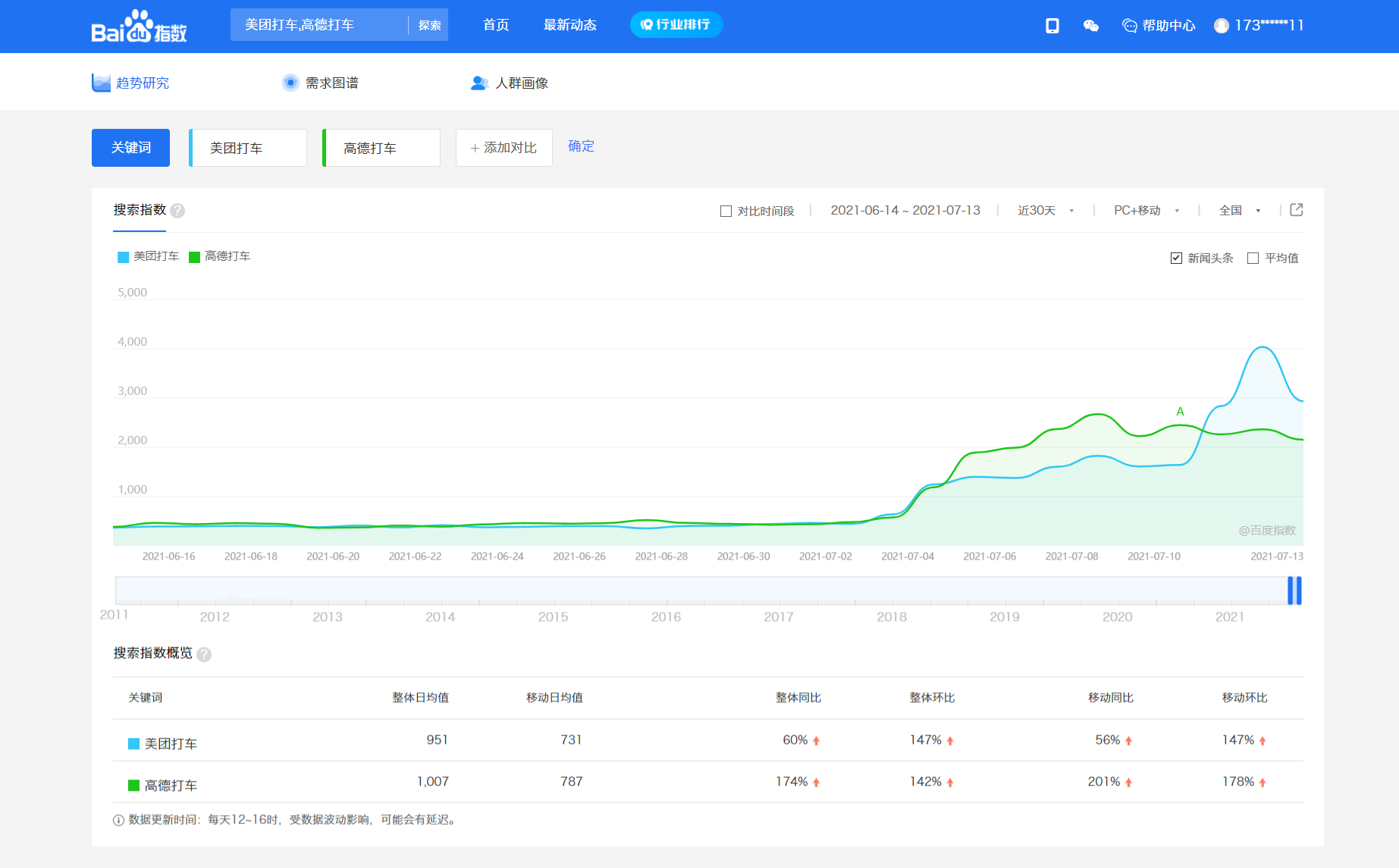1399x868 pixels.
Task: Click the blue swatch in 美团打车 table row
Action: [133, 744]
